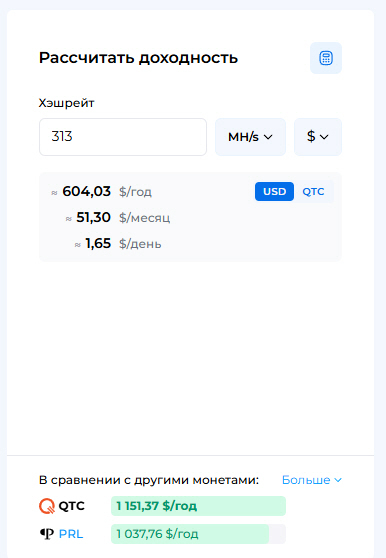Viewport: 386px width, 558px height.
Task: Click the hashrate input field with 313
Action: (123, 137)
